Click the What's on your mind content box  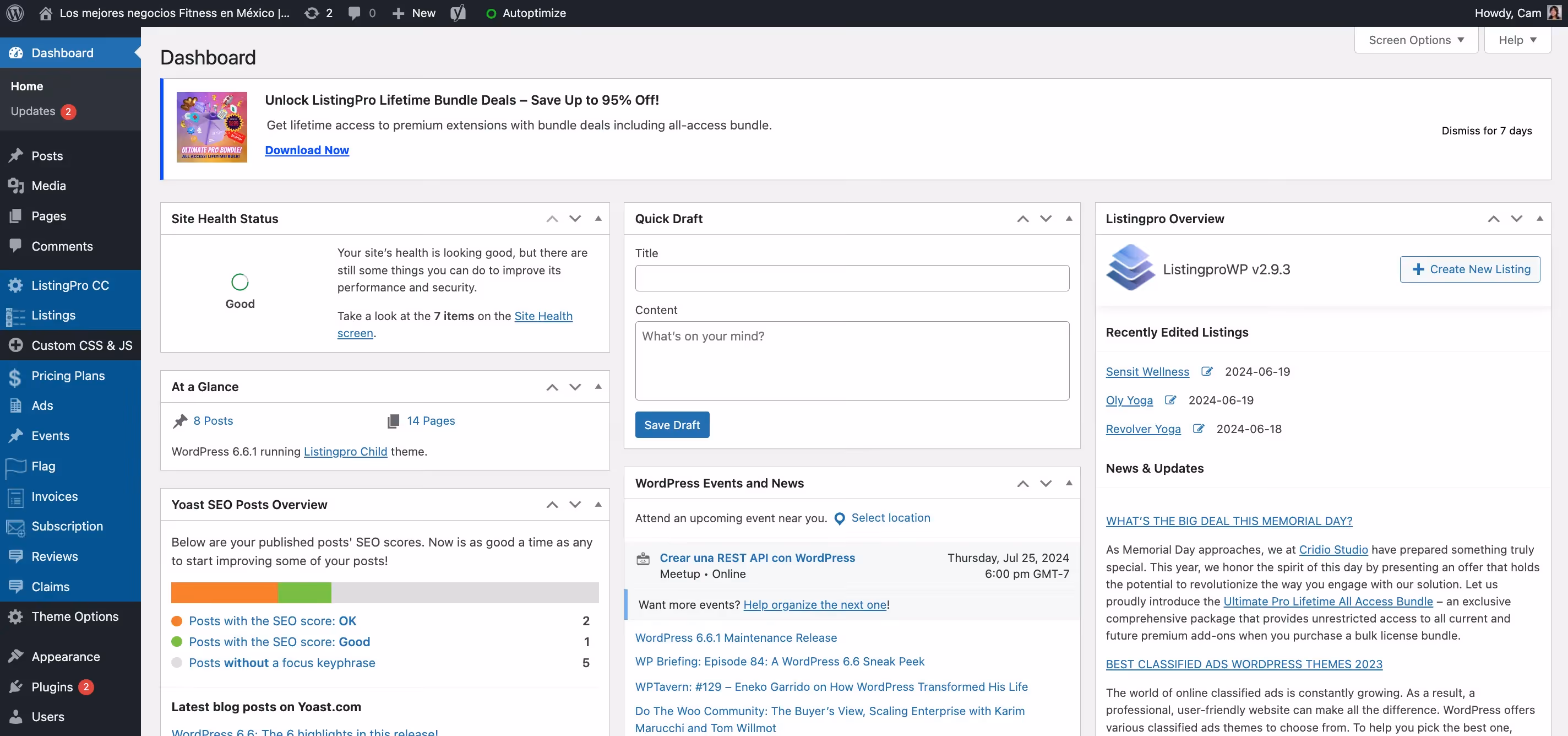852,361
